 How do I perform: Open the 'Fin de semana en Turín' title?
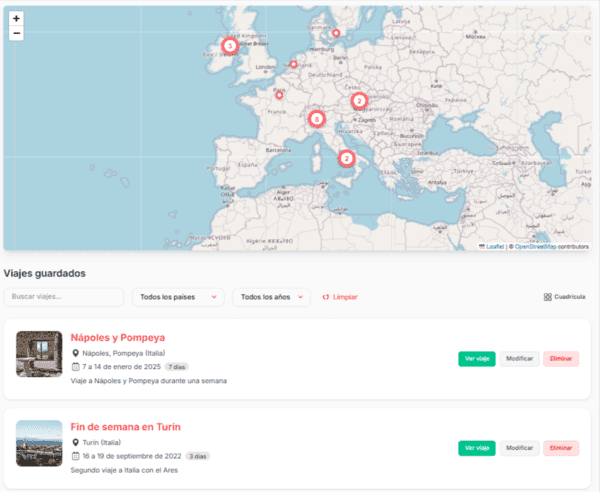click(x=125, y=427)
